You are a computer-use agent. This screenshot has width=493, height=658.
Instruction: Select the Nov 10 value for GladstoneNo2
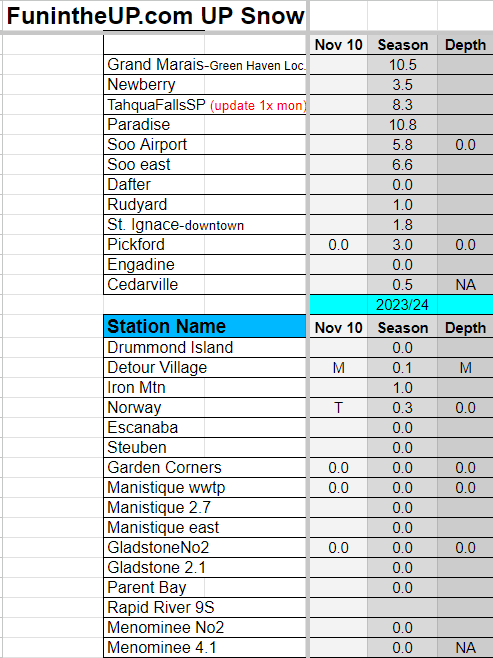[x=339, y=548]
